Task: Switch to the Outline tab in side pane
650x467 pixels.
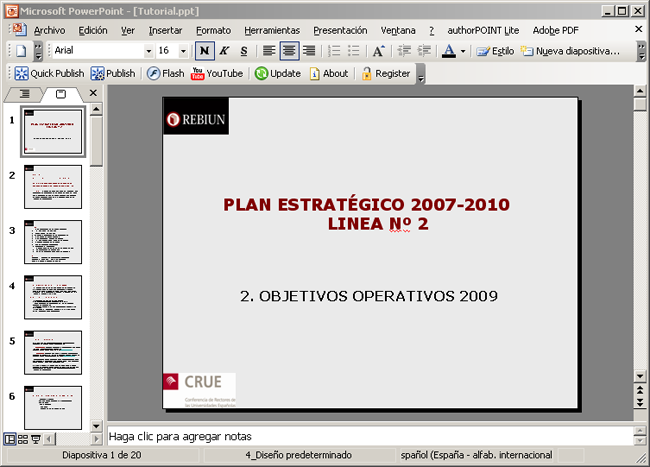Action: (x=24, y=94)
